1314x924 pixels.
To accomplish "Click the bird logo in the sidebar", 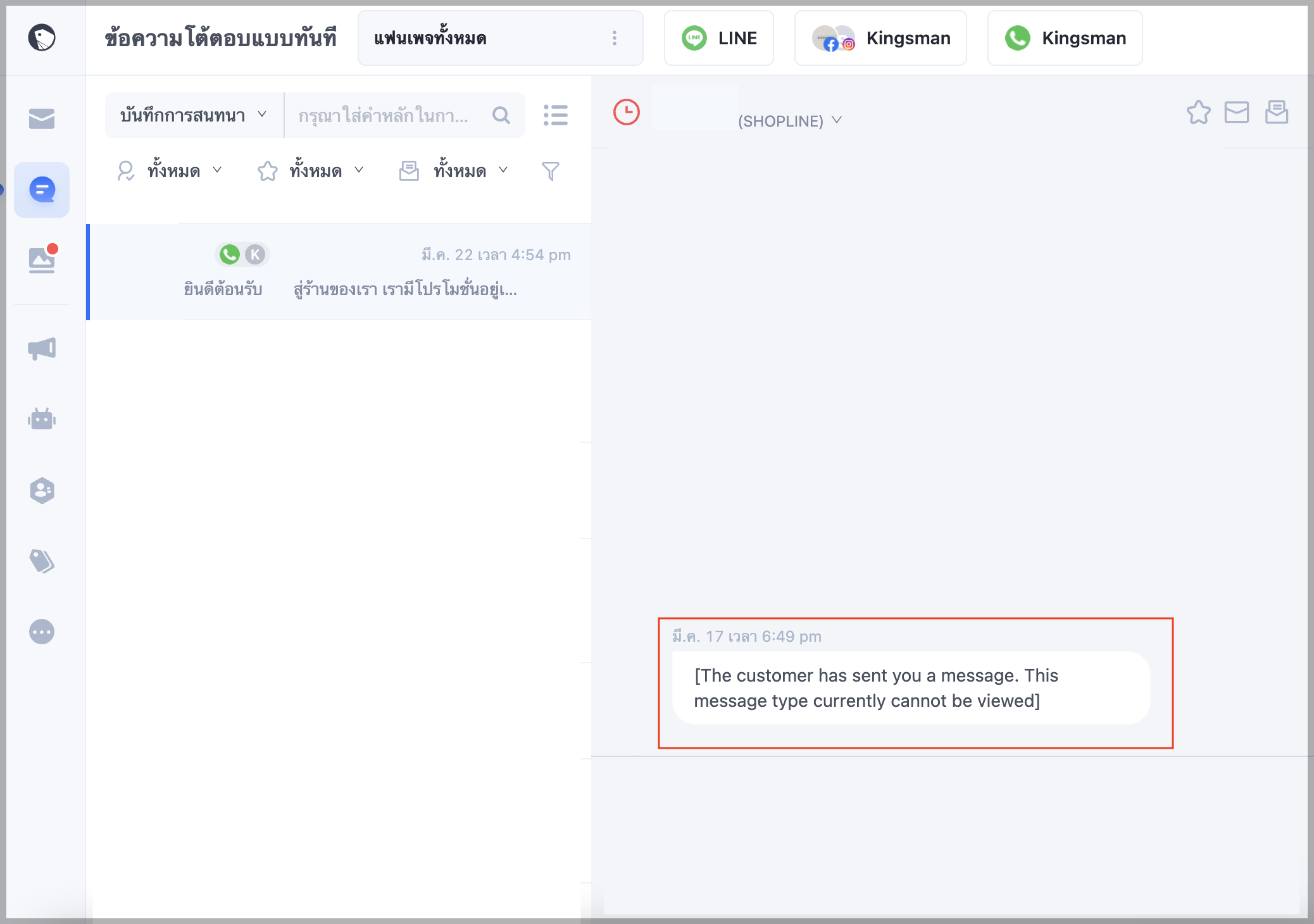I will [x=42, y=37].
